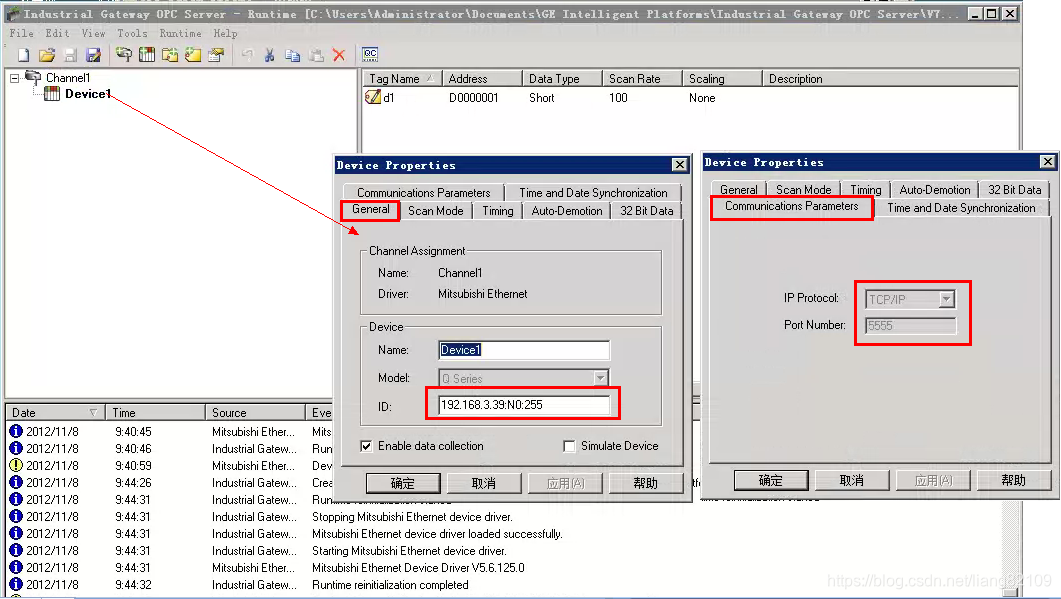Switch to Scan Mode tab in left dialog

tap(436, 210)
